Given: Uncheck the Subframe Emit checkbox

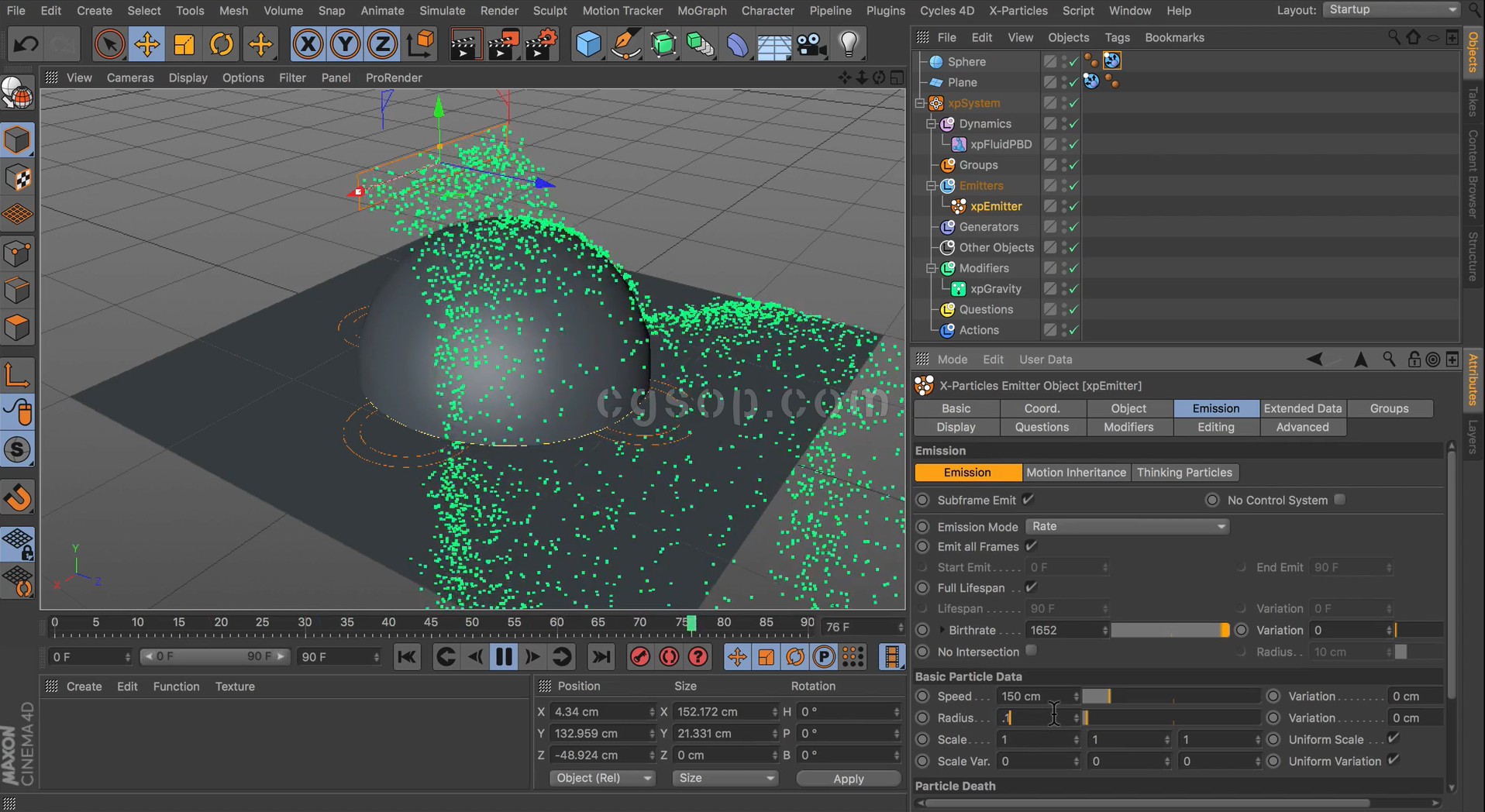Looking at the screenshot, I should [1028, 500].
